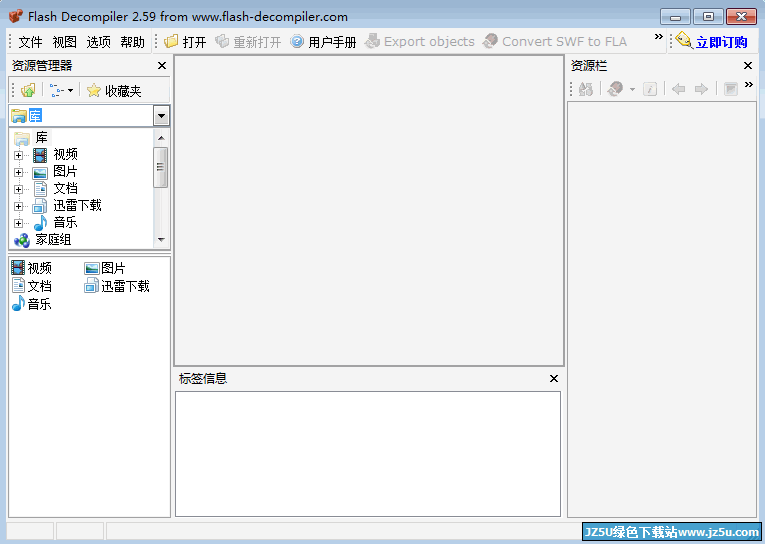Click the forward arrow in 资源栏 toolbar
This screenshot has height=544, width=765.
click(701, 89)
